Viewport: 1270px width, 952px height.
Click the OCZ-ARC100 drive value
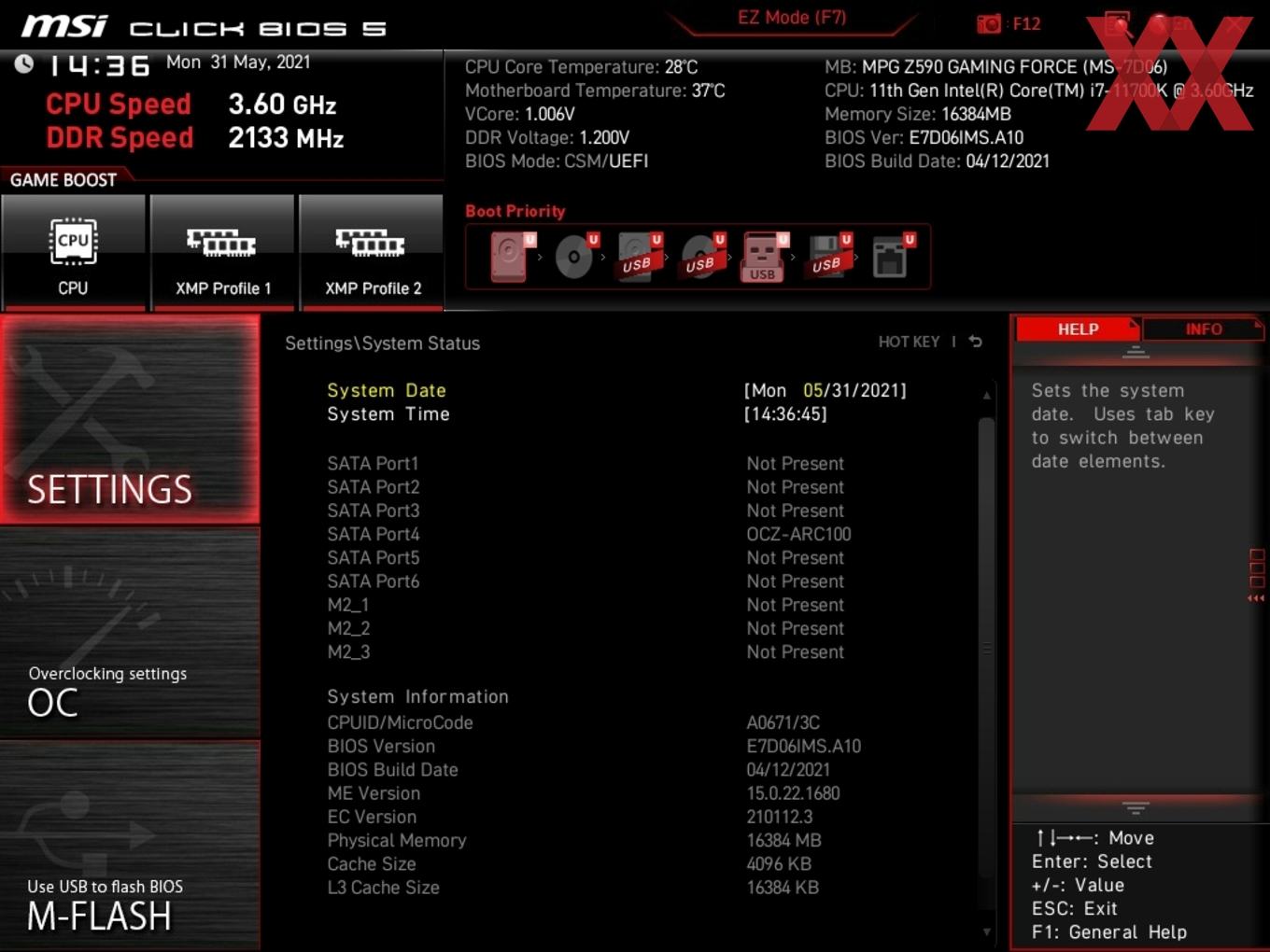[x=798, y=534]
